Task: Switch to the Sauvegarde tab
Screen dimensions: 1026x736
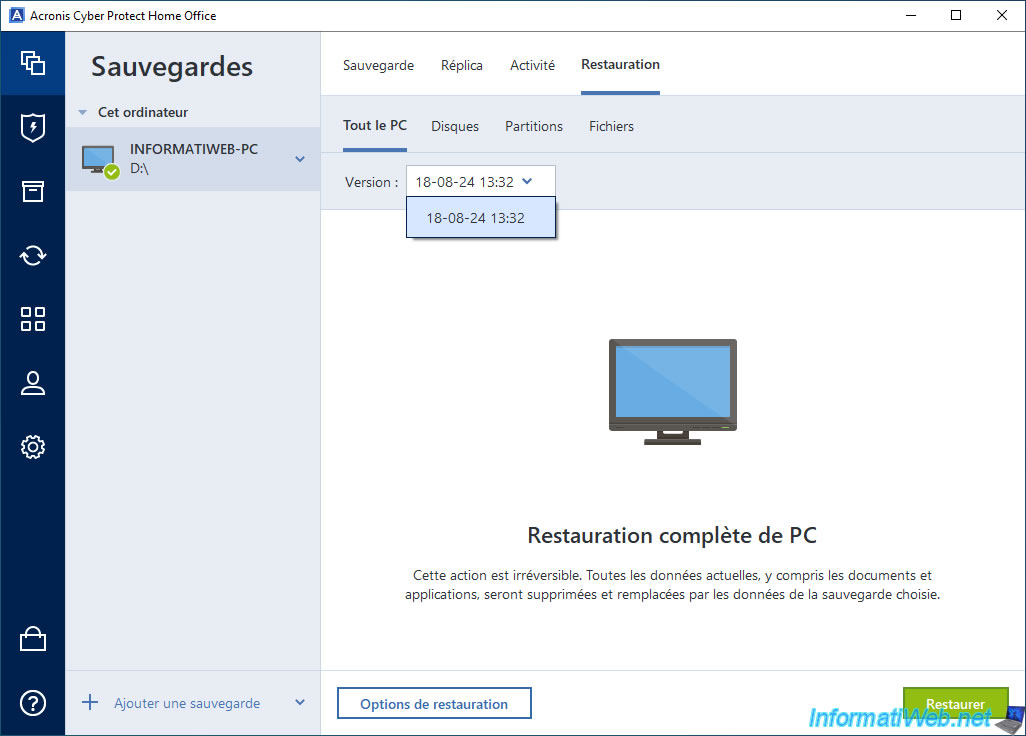Action: (378, 65)
